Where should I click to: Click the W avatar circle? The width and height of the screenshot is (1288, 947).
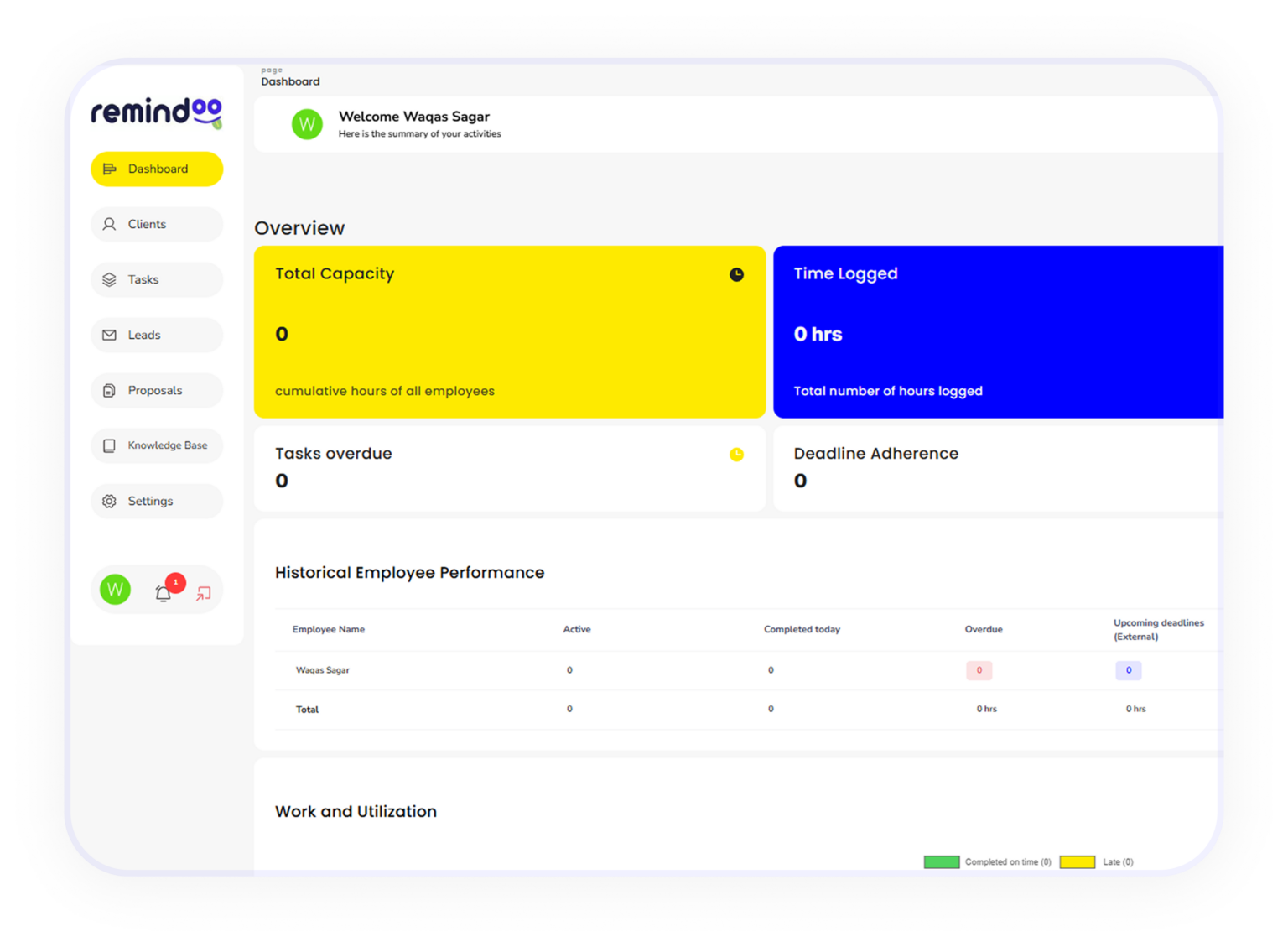click(x=115, y=590)
